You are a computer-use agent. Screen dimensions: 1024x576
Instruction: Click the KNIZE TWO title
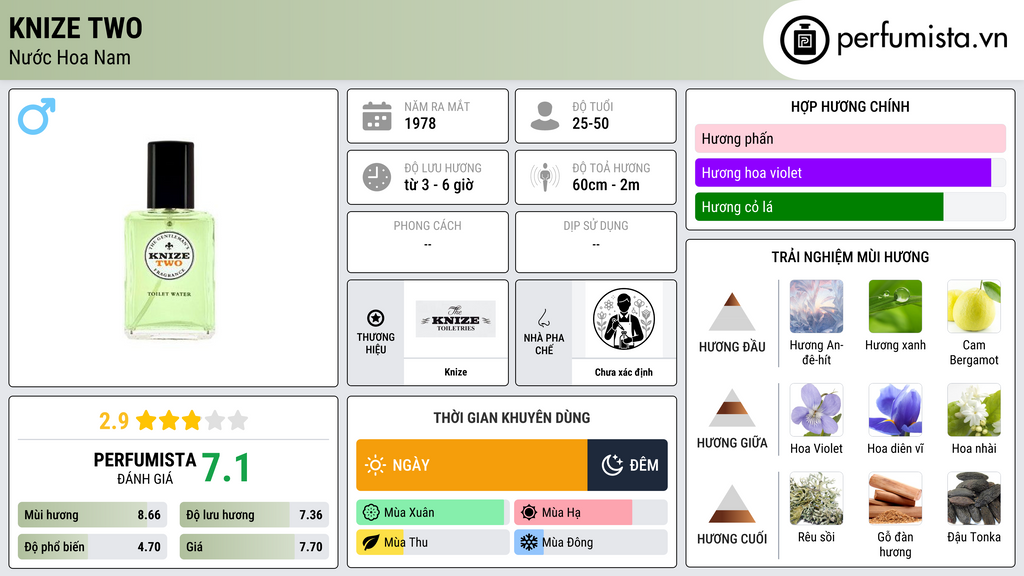tap(76, 28)
